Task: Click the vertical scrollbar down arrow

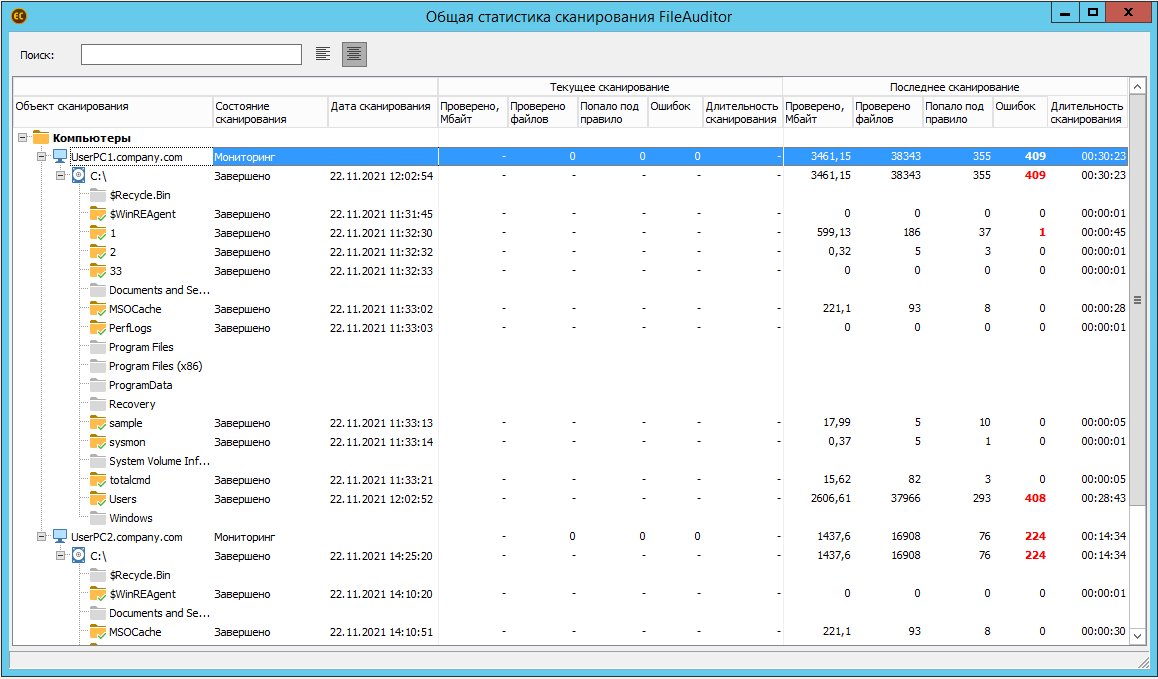Action: pyautogui.click(x=1136, y=637)
